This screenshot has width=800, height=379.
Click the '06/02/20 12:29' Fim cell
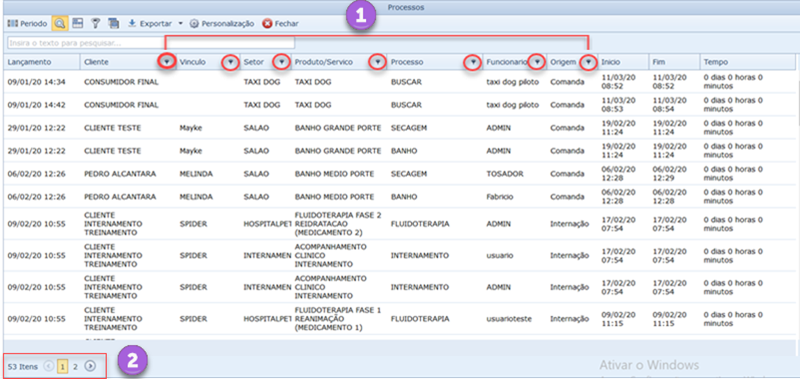point(669,174)
